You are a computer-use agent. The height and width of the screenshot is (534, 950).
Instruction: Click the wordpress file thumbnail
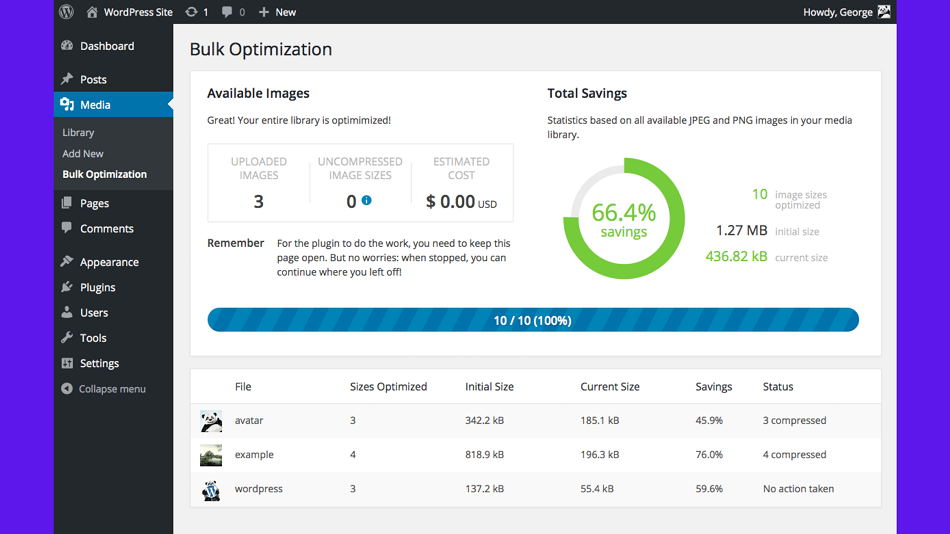click(211, 489)
